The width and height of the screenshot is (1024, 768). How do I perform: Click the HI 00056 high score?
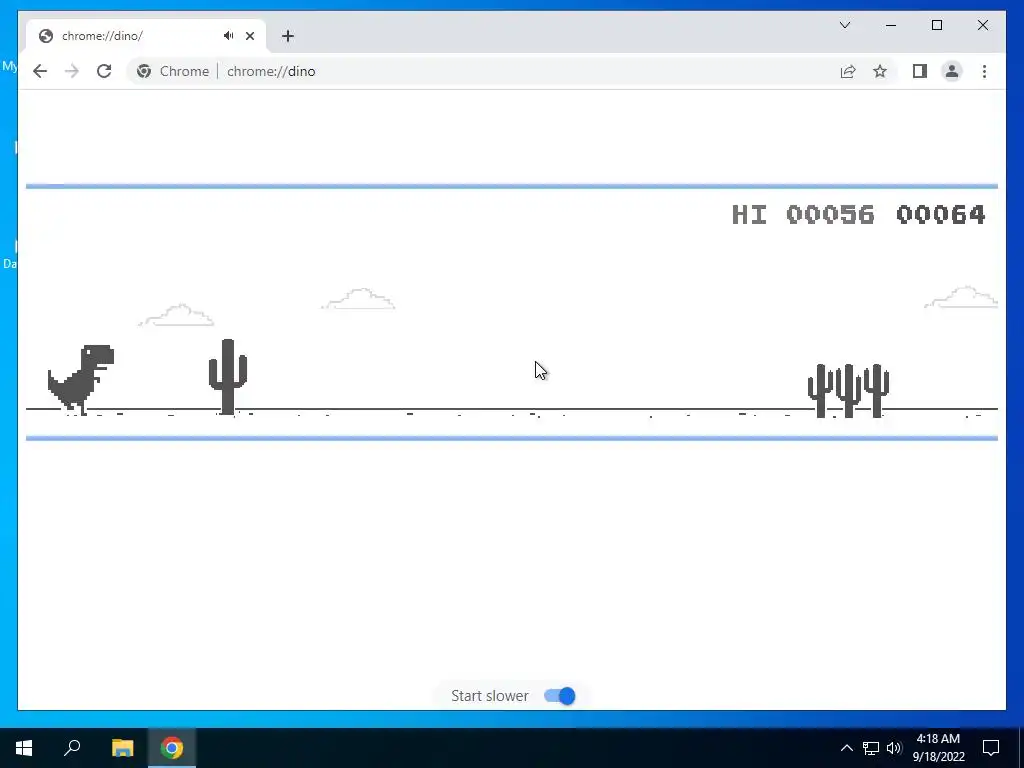point(803,214)
